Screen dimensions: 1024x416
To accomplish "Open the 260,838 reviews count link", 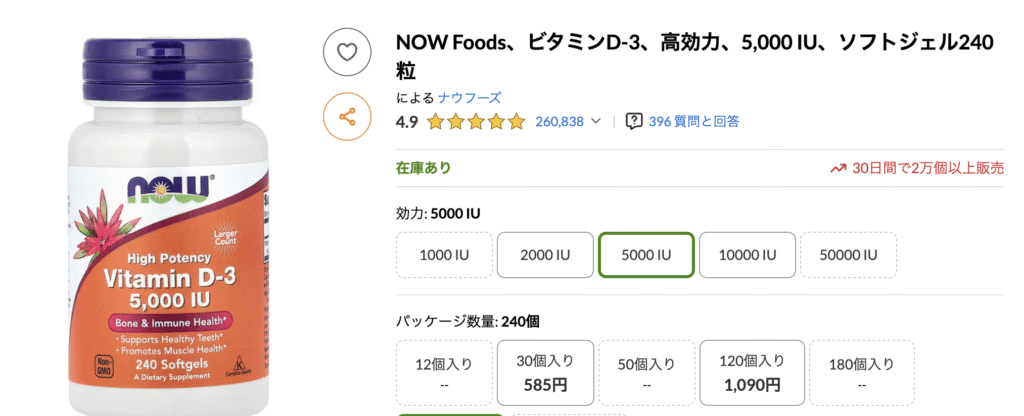I will coord(559,122).
